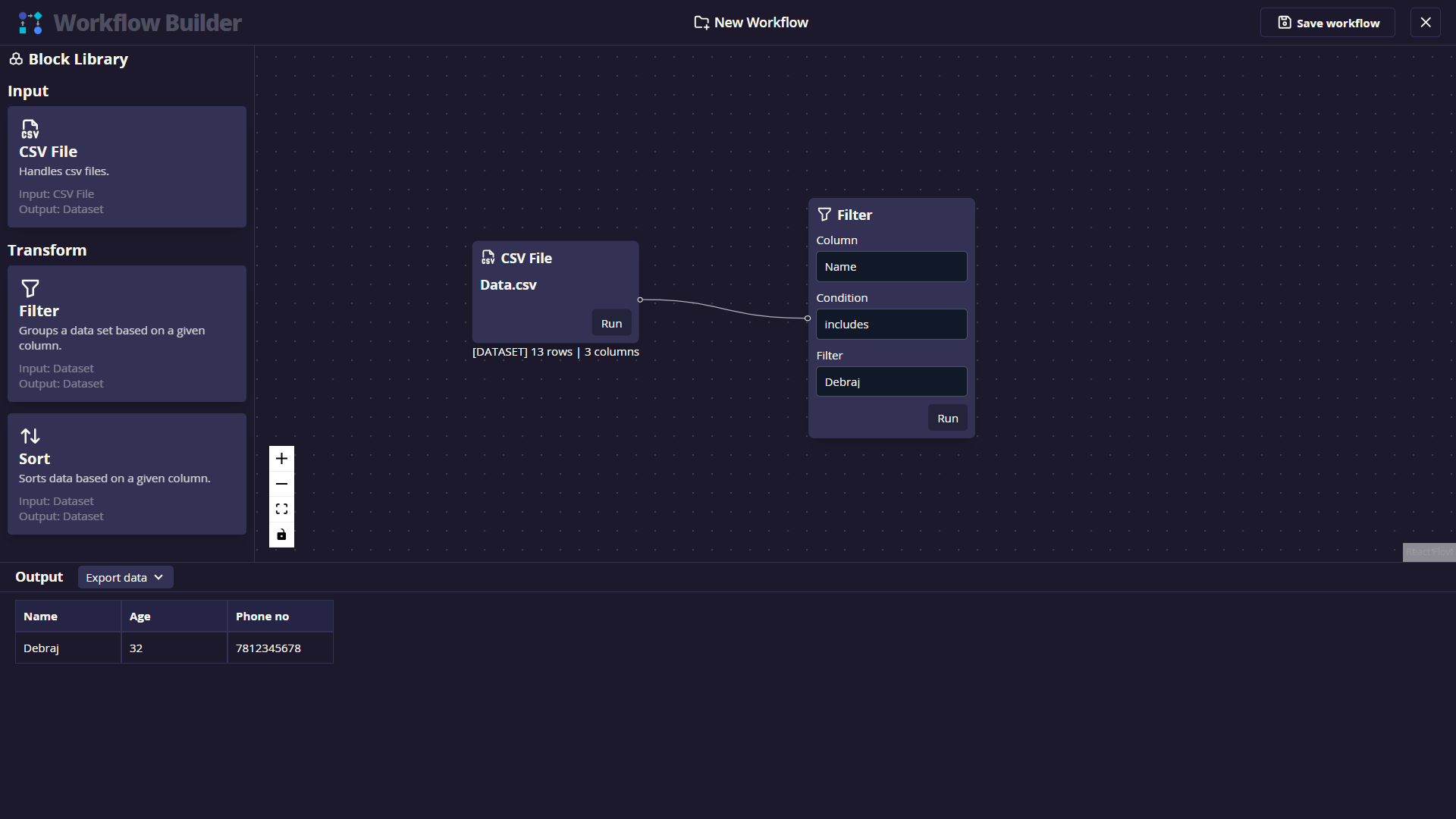Click the Filter value field containing Debraj
The height and width of the screenshot is (819, 1456).
[891, 382]
